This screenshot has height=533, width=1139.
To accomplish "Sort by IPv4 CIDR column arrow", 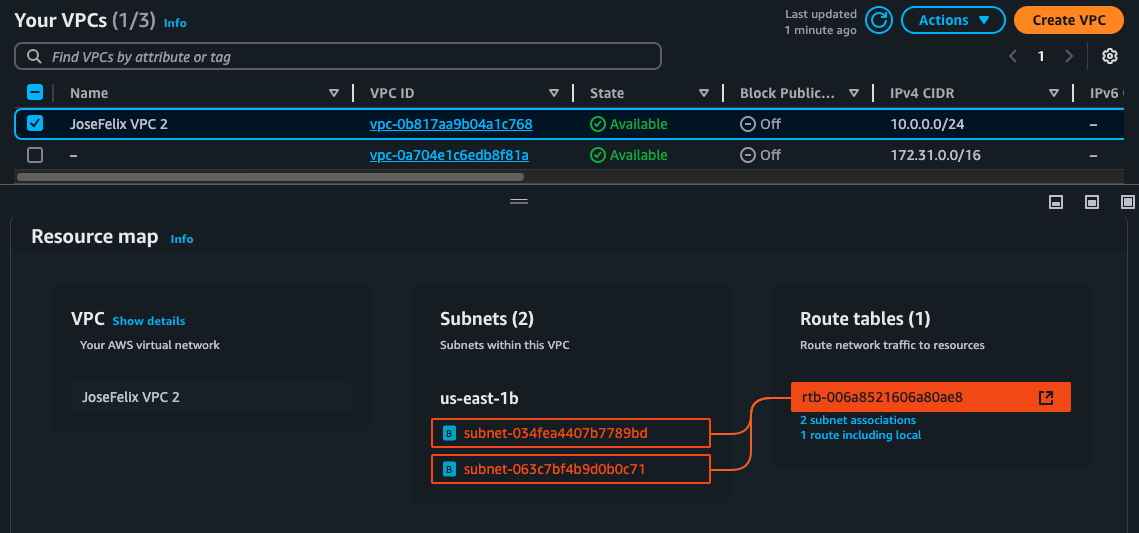I will click(x=1054, y=93).
